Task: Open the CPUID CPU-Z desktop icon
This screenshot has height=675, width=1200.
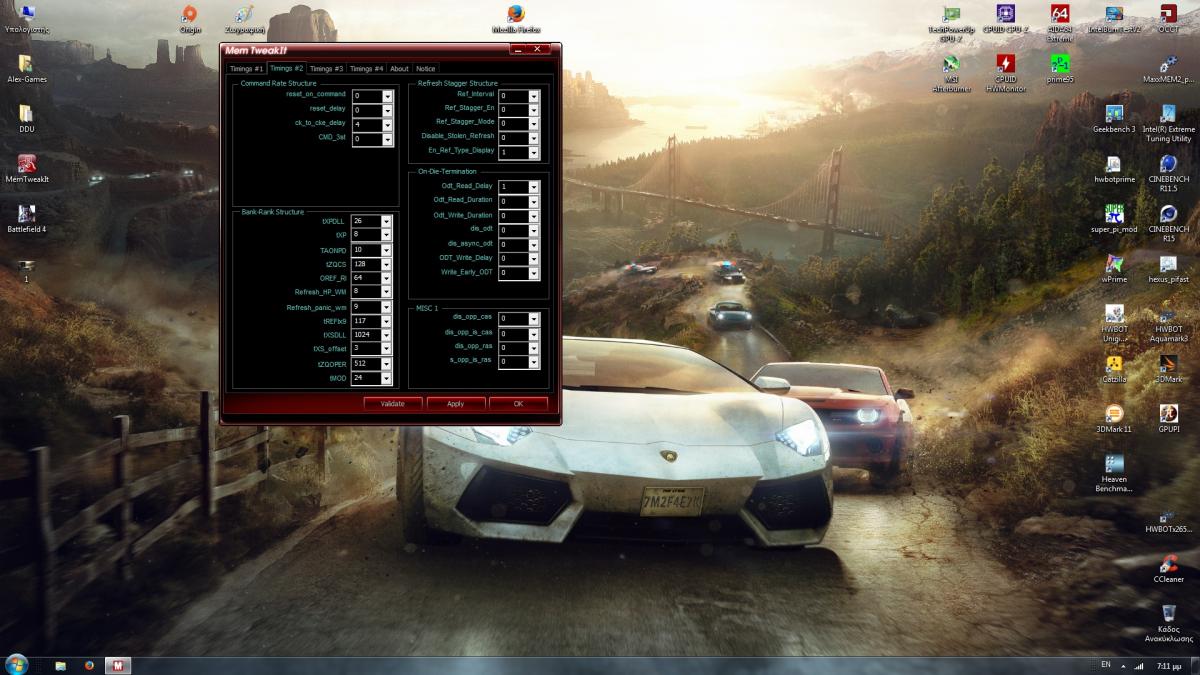Action: (x=1005, y=20)
